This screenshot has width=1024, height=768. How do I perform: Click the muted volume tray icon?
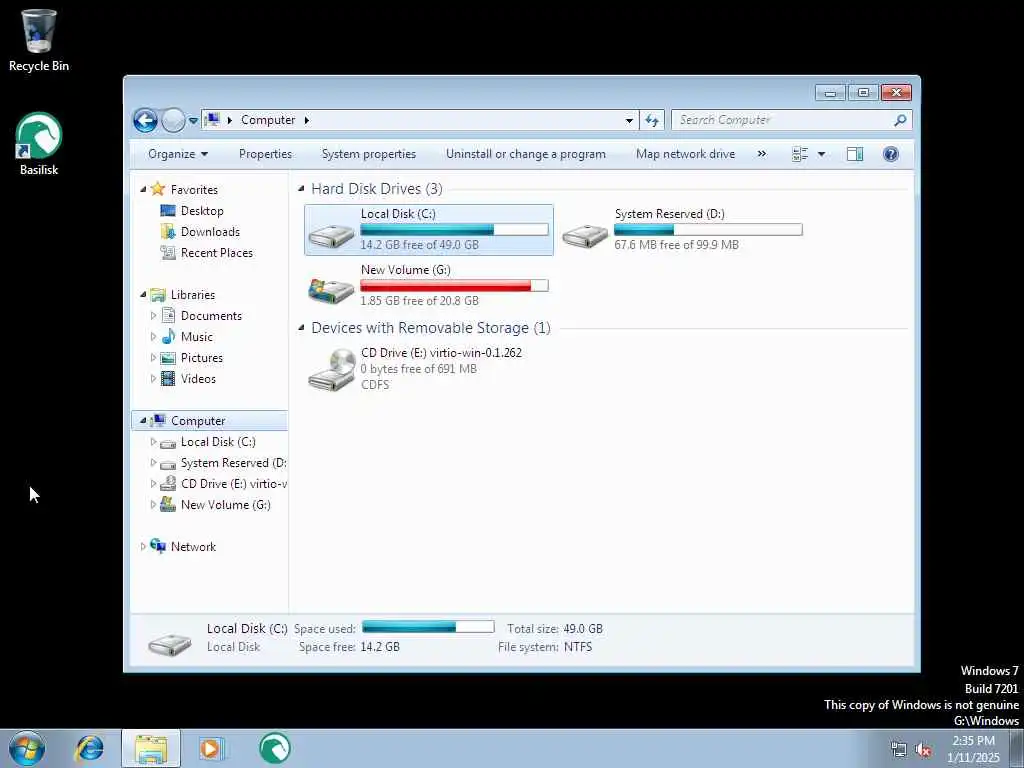click(923, 750)
